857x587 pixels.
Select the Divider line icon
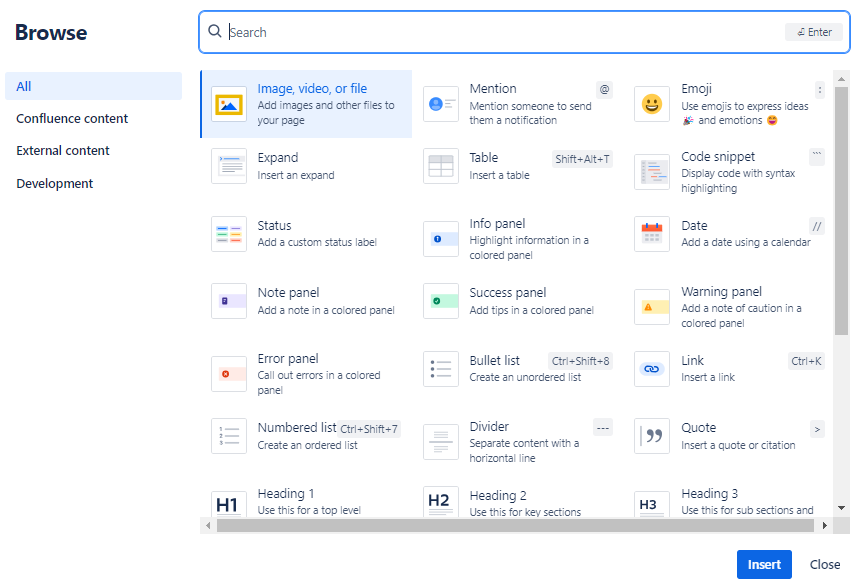(x=441, y=442)
